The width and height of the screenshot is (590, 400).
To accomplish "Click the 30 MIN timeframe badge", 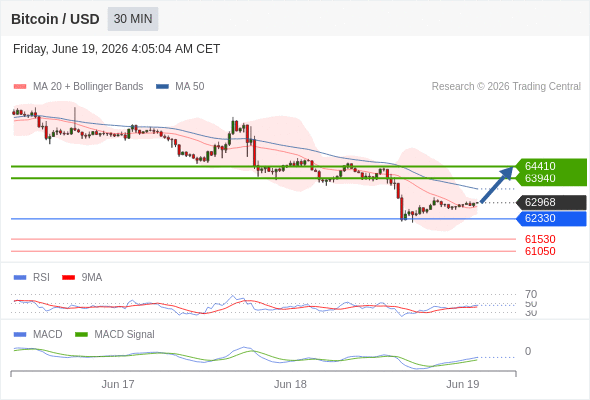I will point(133,19).
